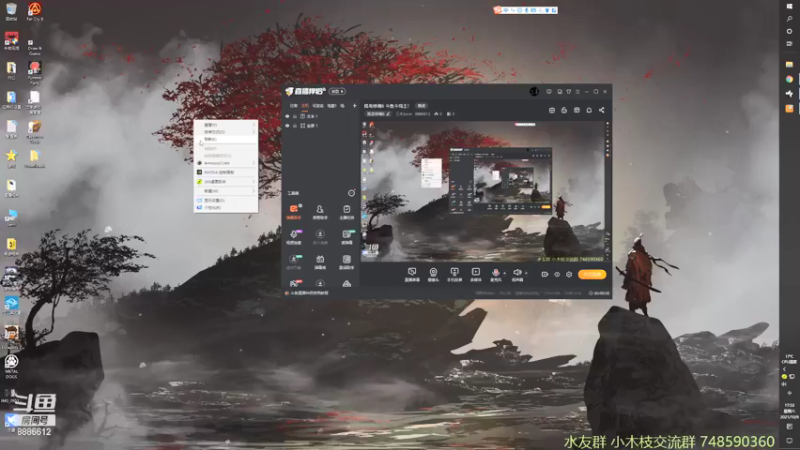Click the orange start live stream button
Image resolution: width=800 pixels, height=450 pixels.
tap(592, 274)
